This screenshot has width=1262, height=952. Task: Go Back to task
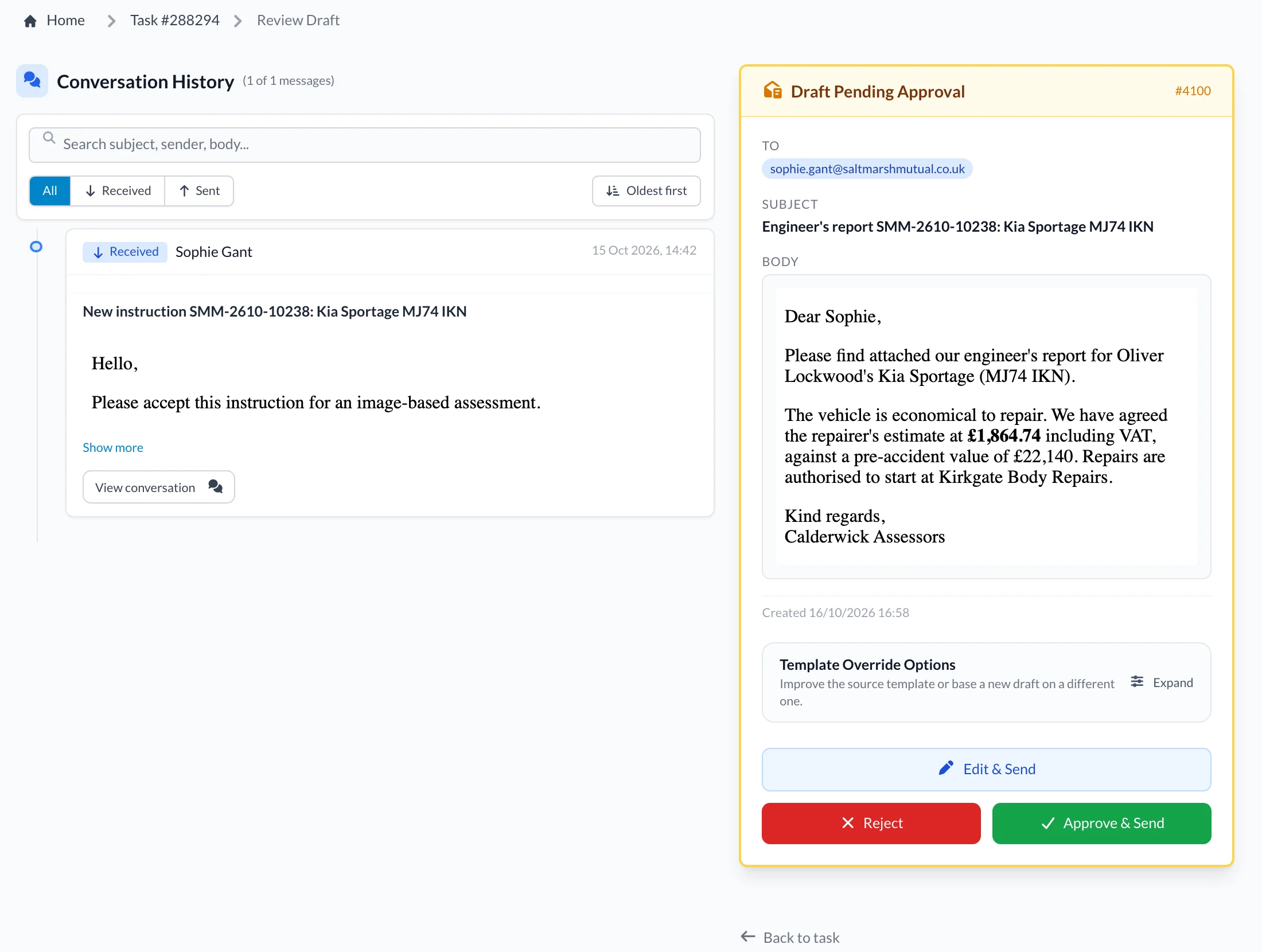click(x=790, y=937)
